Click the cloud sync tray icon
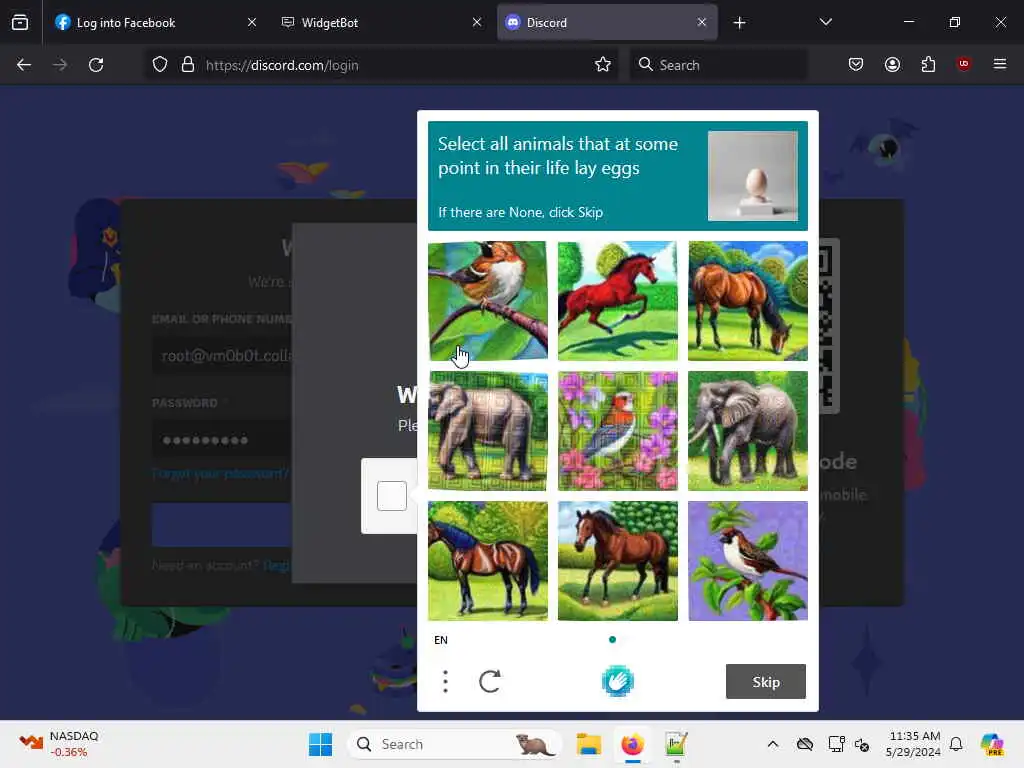The image size is (1024, 768). pyautogui.click(x=805, y=744)
